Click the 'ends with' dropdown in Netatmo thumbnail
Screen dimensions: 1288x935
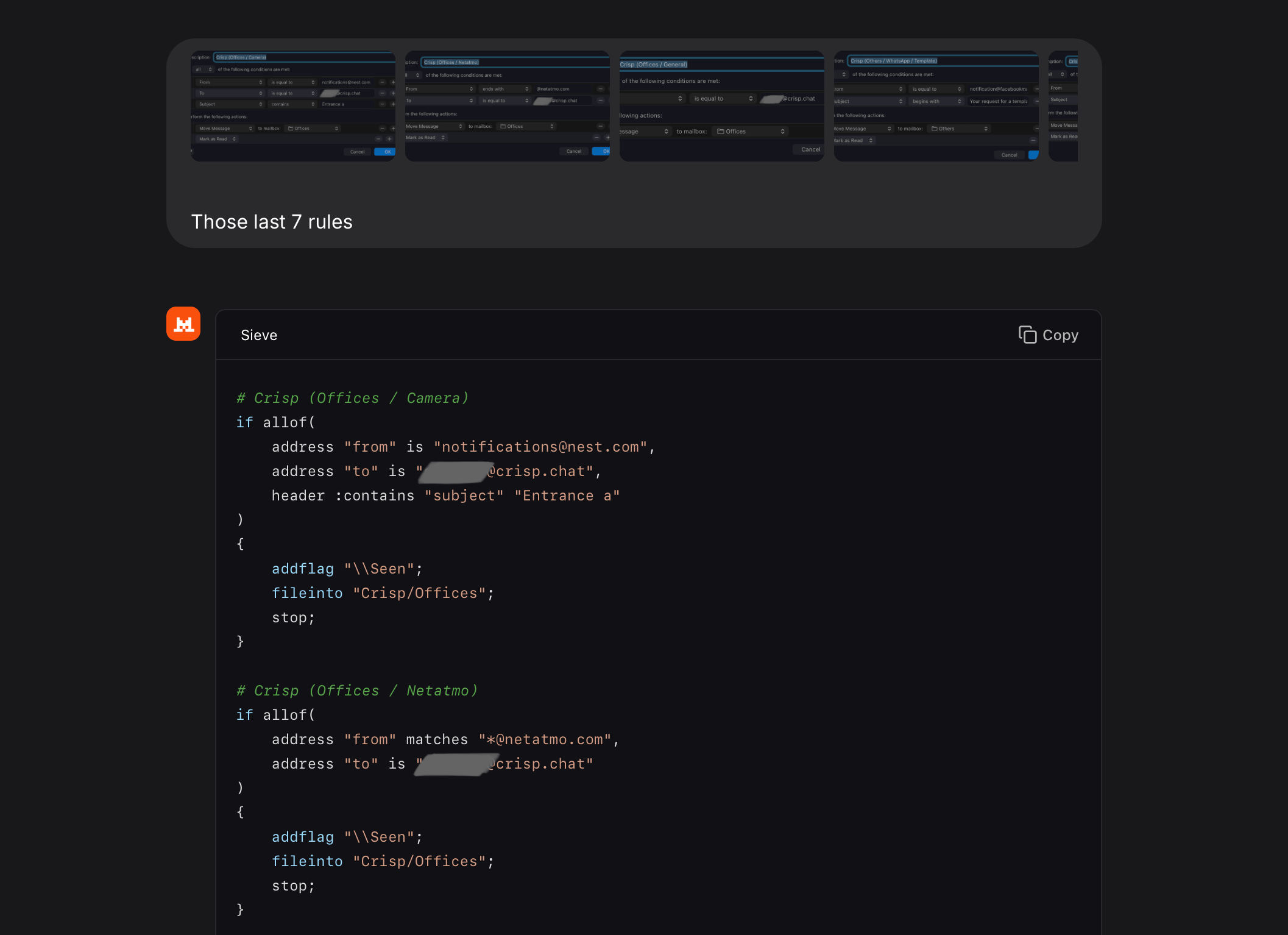(x=505, y=89)
